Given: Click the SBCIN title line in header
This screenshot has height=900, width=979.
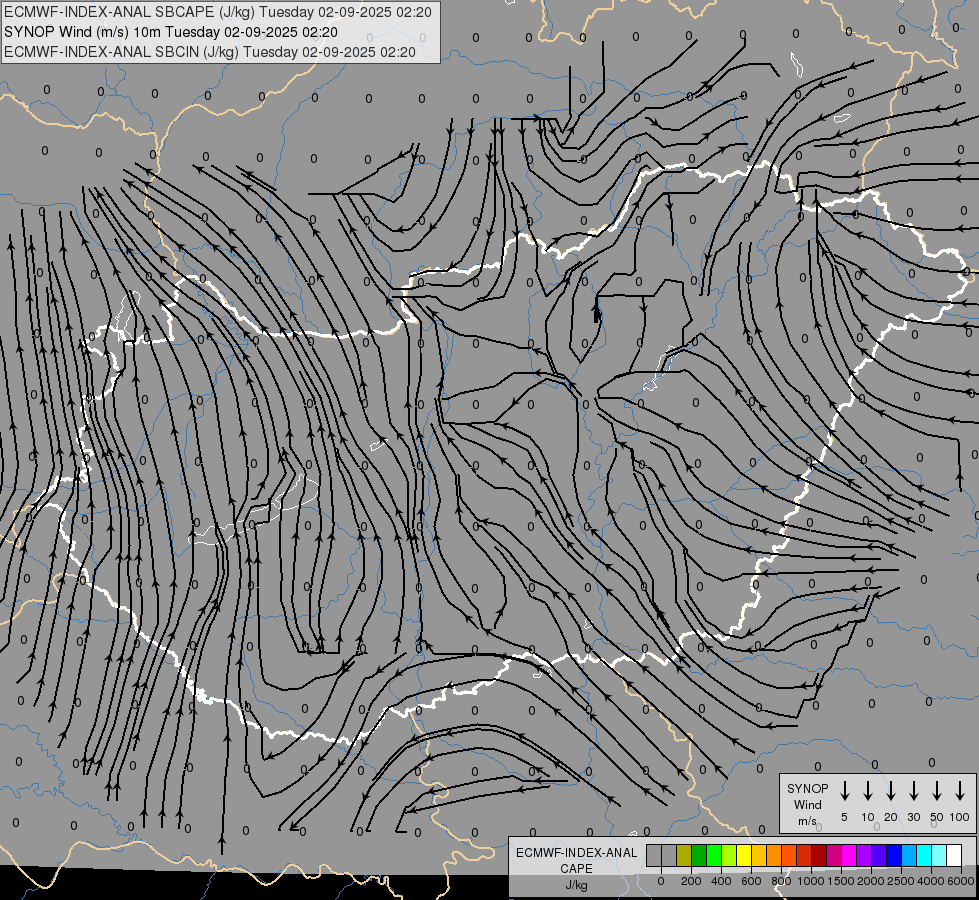Looking at the screenshot, I should pyautogui.click(x=210, y=52).
